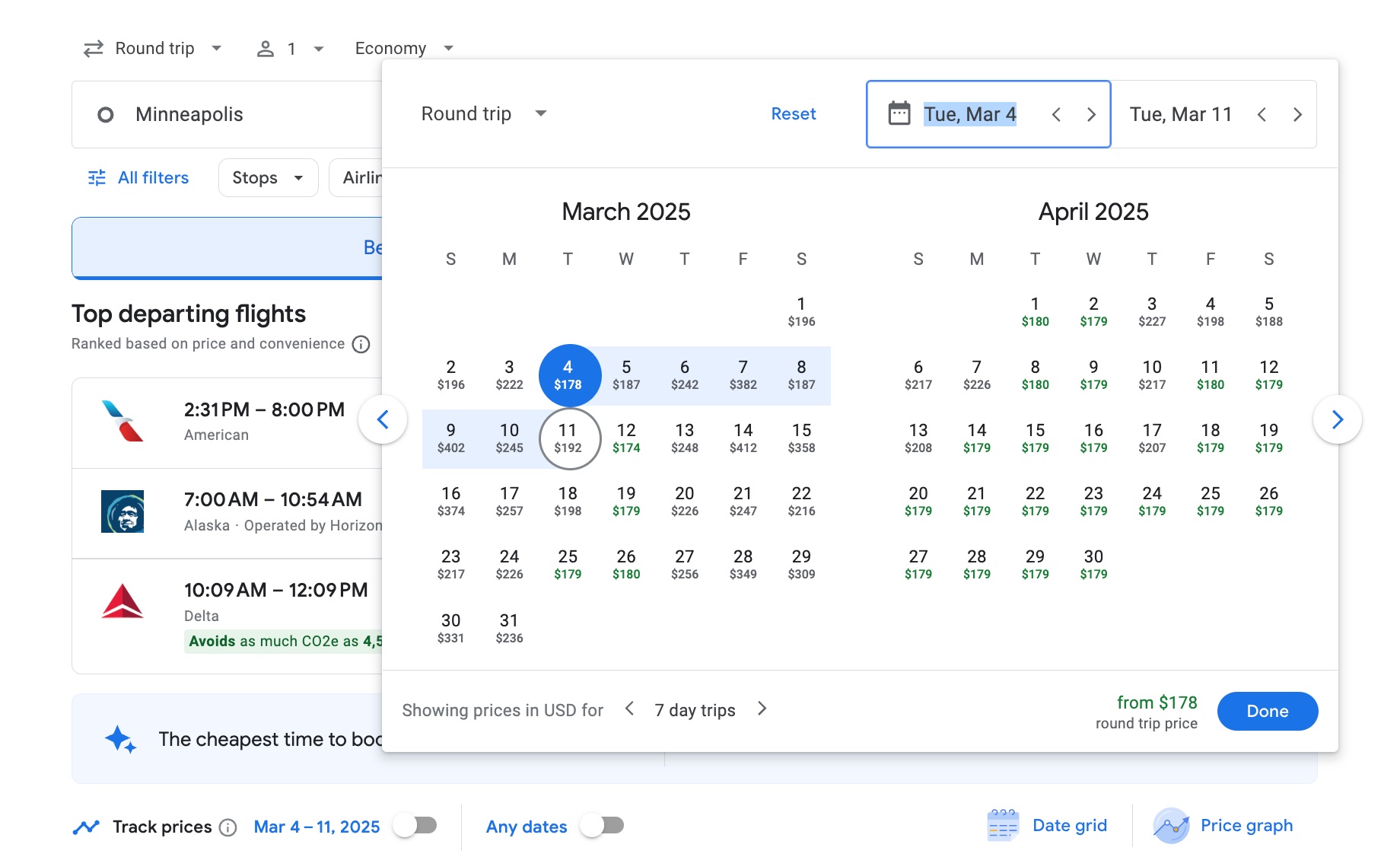
Task: Open the passenger selector person icon
Action: [x=266, y=47]
